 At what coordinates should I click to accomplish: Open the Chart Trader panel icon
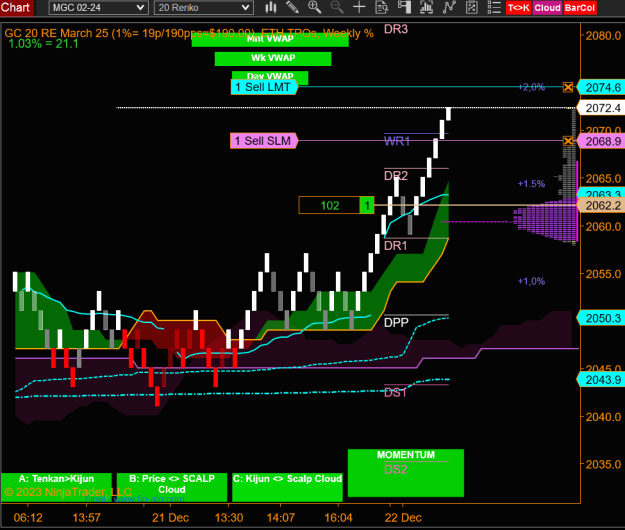click(x=404, y=7)
